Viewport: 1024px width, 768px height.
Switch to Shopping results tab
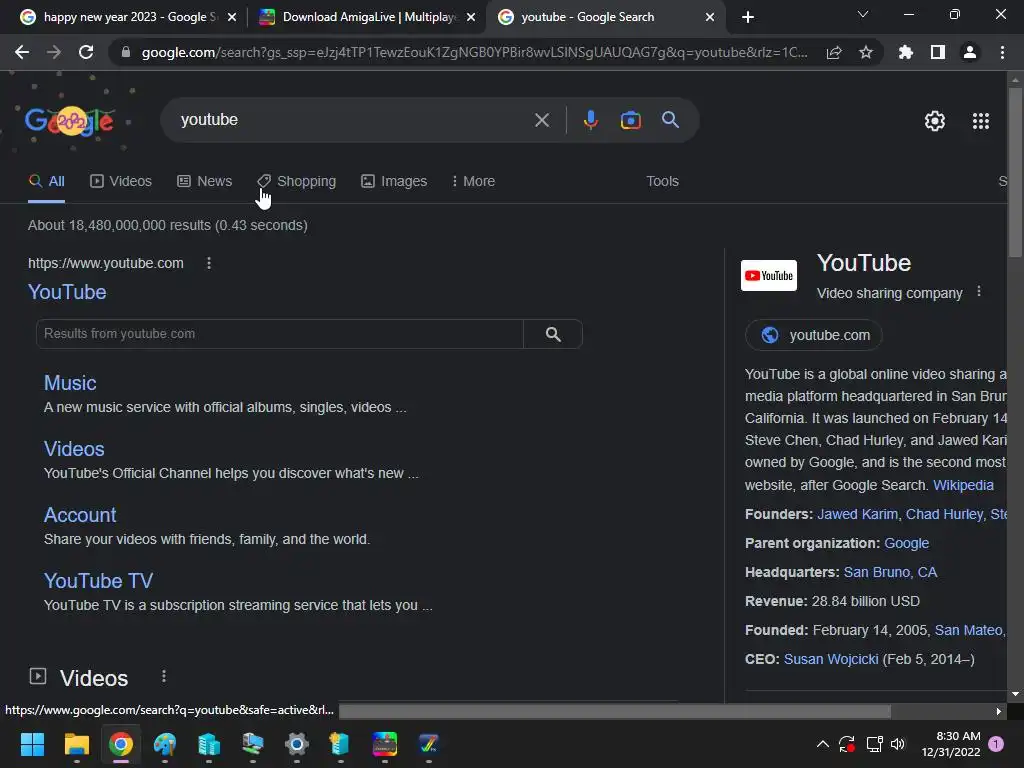[x=296, y=182]
